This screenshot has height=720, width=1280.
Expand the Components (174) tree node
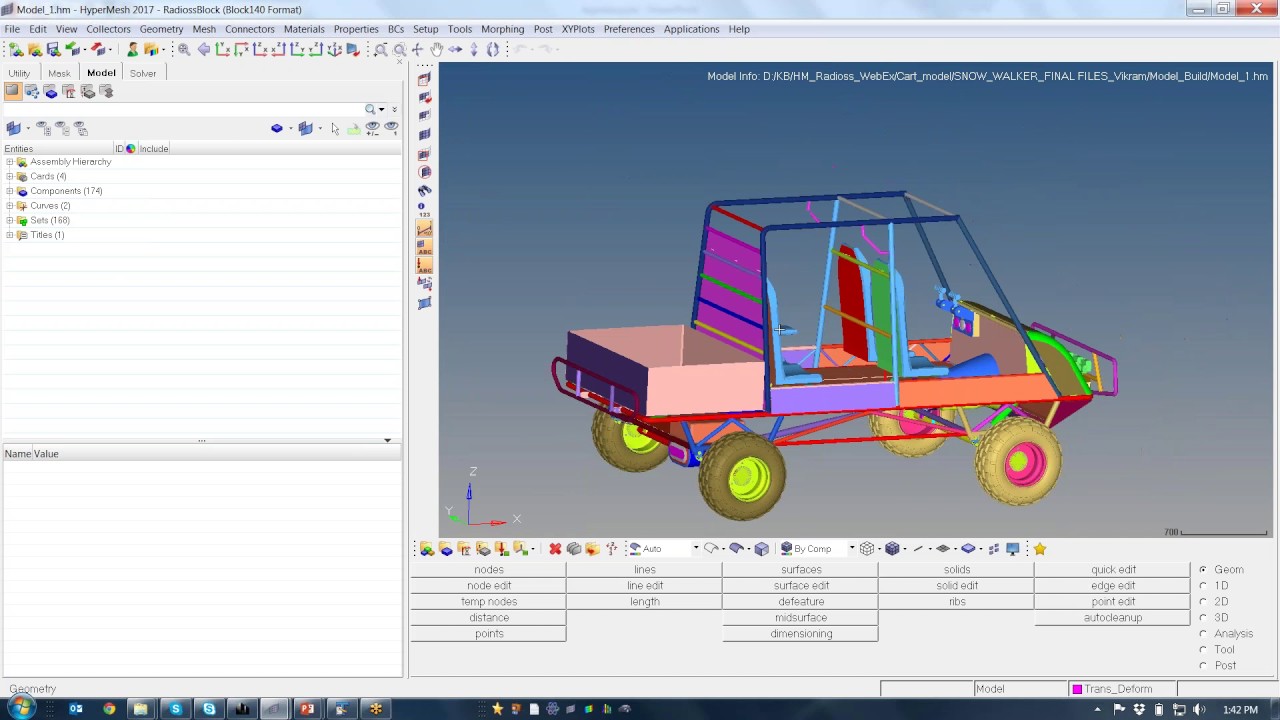point(10,191)
